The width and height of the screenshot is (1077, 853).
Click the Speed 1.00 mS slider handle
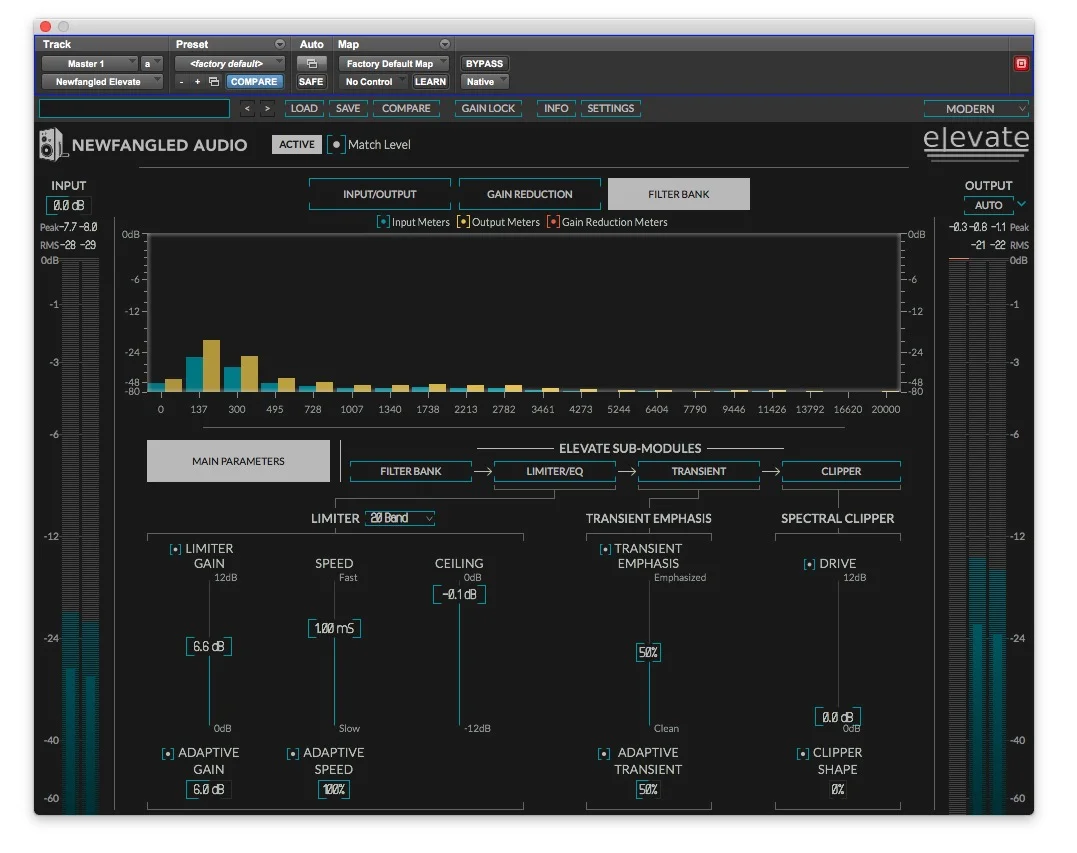(x=335, y=628)
